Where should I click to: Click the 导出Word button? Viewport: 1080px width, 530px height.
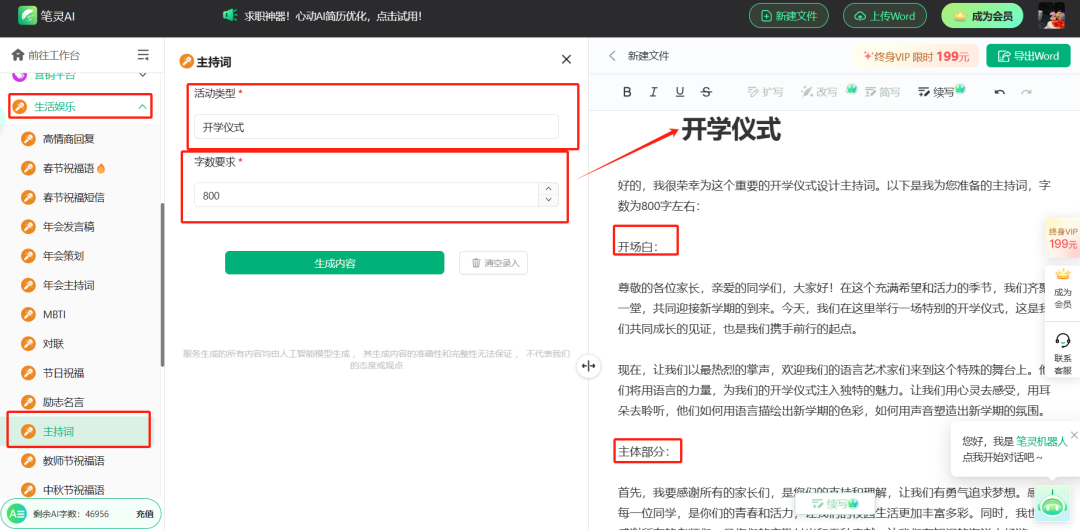pos(1028,56)
